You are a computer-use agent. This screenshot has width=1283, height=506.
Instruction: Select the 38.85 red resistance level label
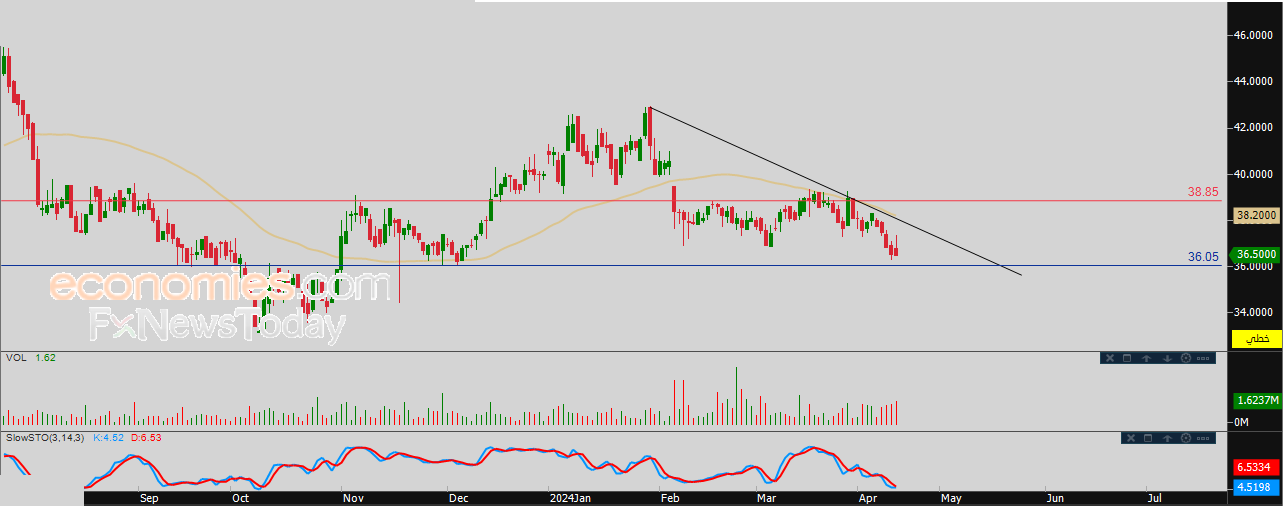(1201, 191)
